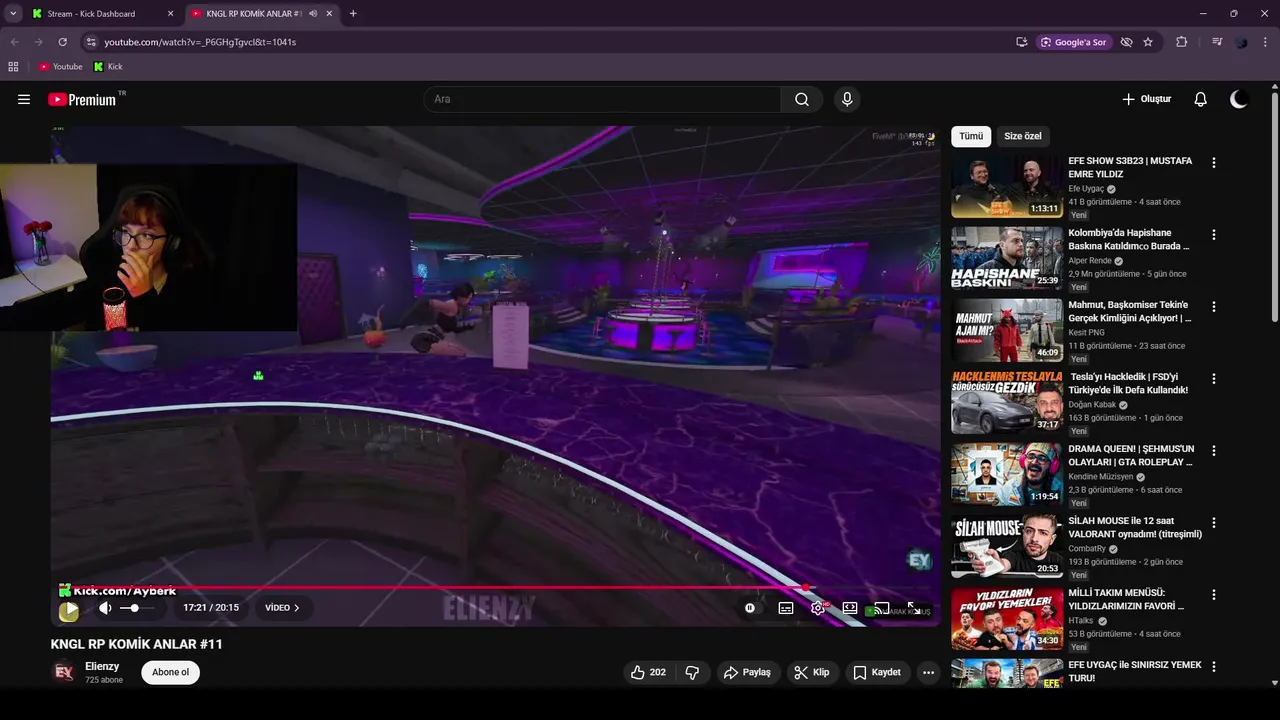
Task: Switch to Stream - Kick Dashboard tab
Action: click(x=102, y=14)
